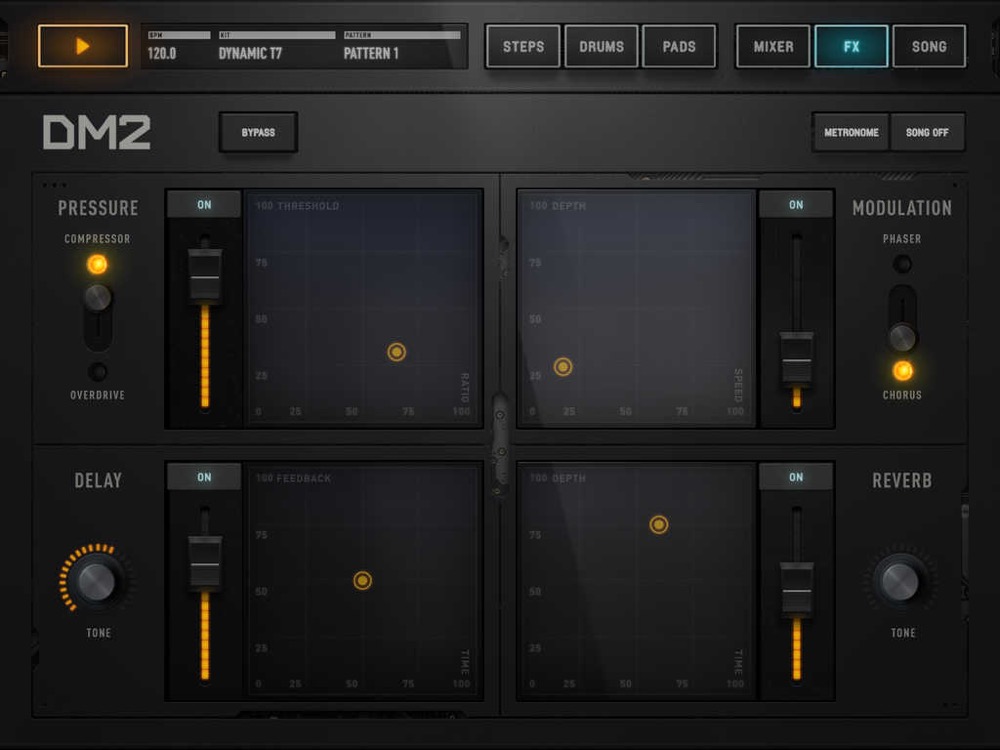Click the Phaser indicator light
The width and height of the screenshot is (1000, 750).
point(902,264)
